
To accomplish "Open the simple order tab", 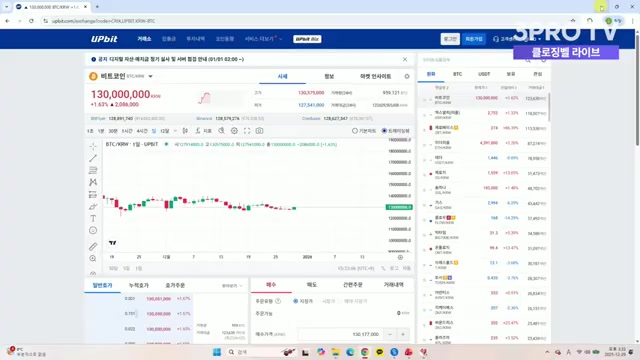I will coord(352,284).
